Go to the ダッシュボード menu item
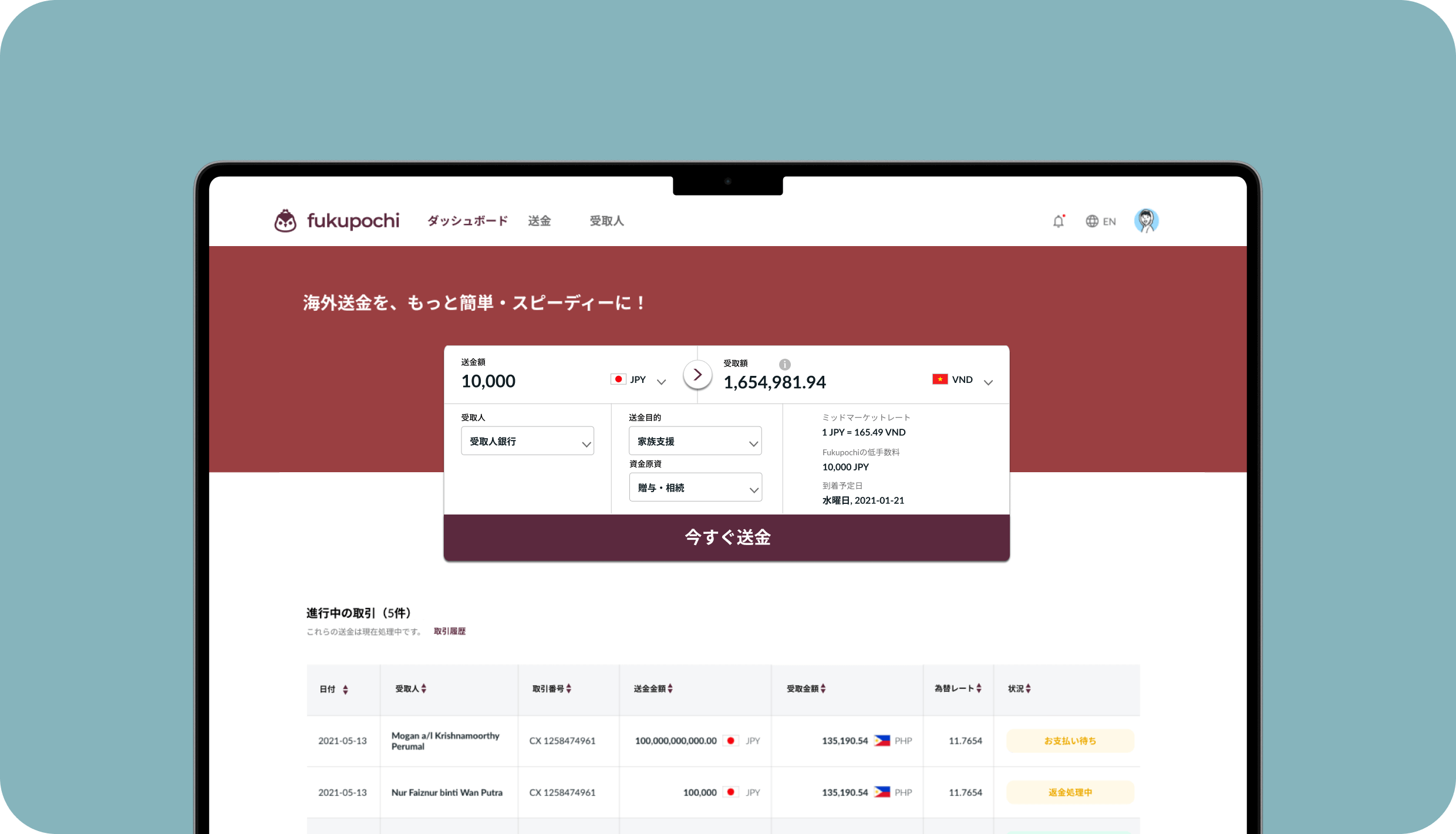The height and width of the screenshot is (834, 1456). click(467, 221)
